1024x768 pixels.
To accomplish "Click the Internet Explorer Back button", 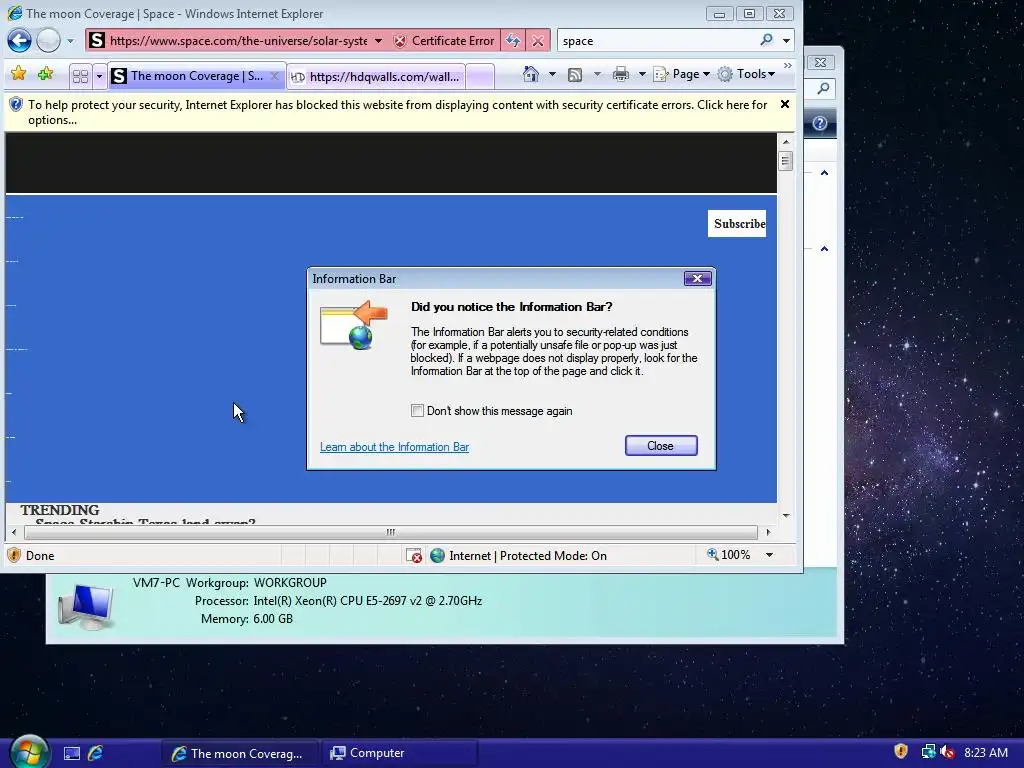I will pos(20,40).
